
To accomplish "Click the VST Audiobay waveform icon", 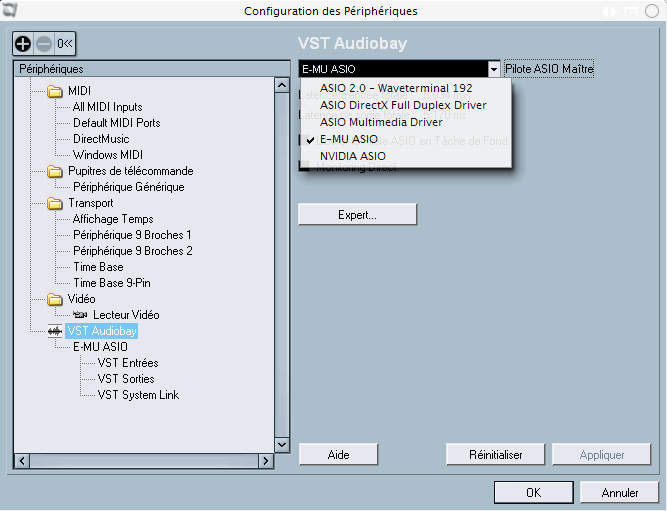I will pos(55,331).
